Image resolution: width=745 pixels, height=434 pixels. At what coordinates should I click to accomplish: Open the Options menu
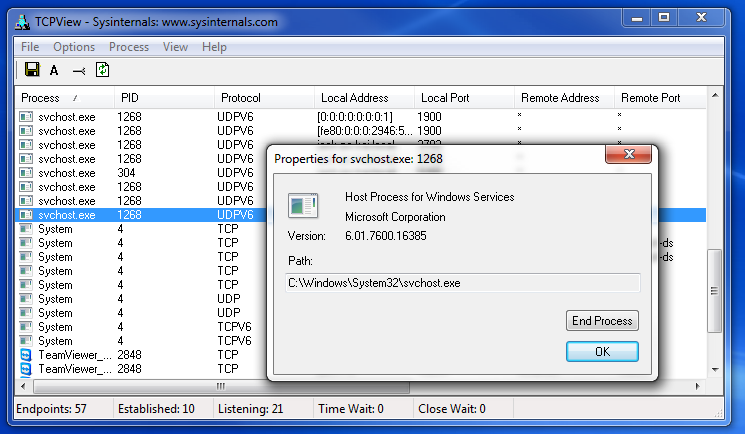74,47
